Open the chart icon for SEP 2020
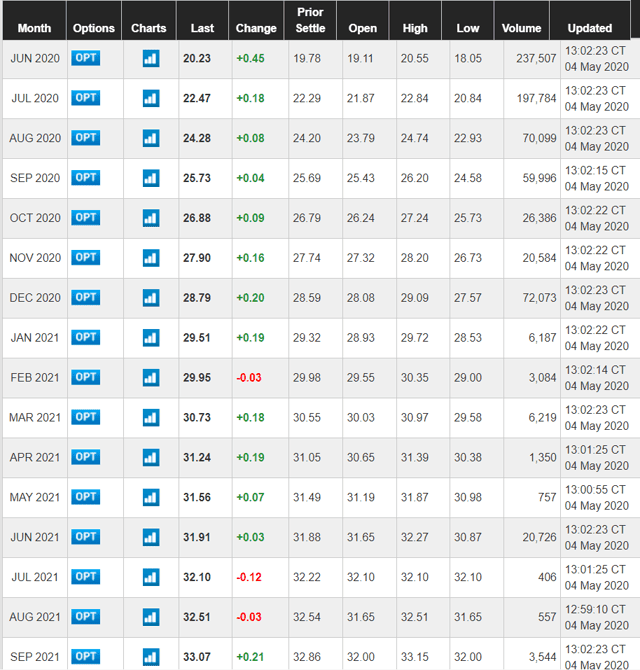640x670 pixels. (x=151, y=178)
